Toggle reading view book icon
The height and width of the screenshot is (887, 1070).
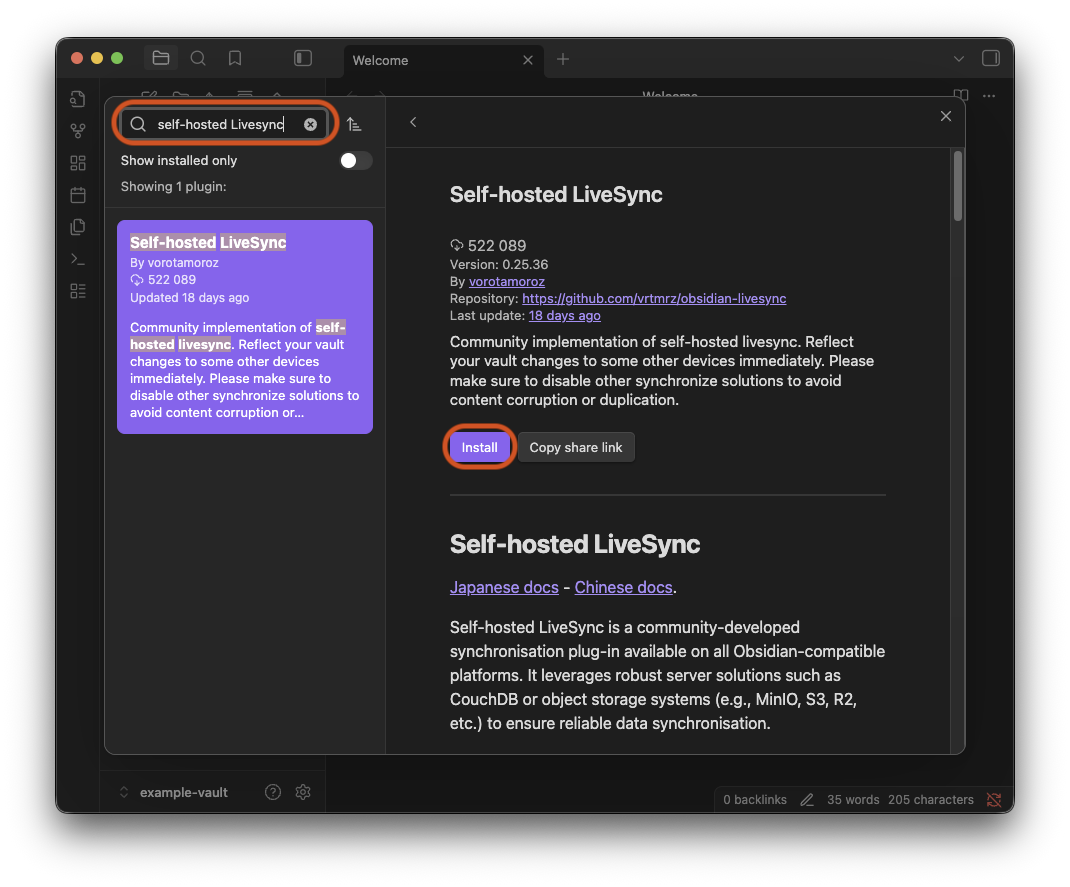[x=961, y=96]
